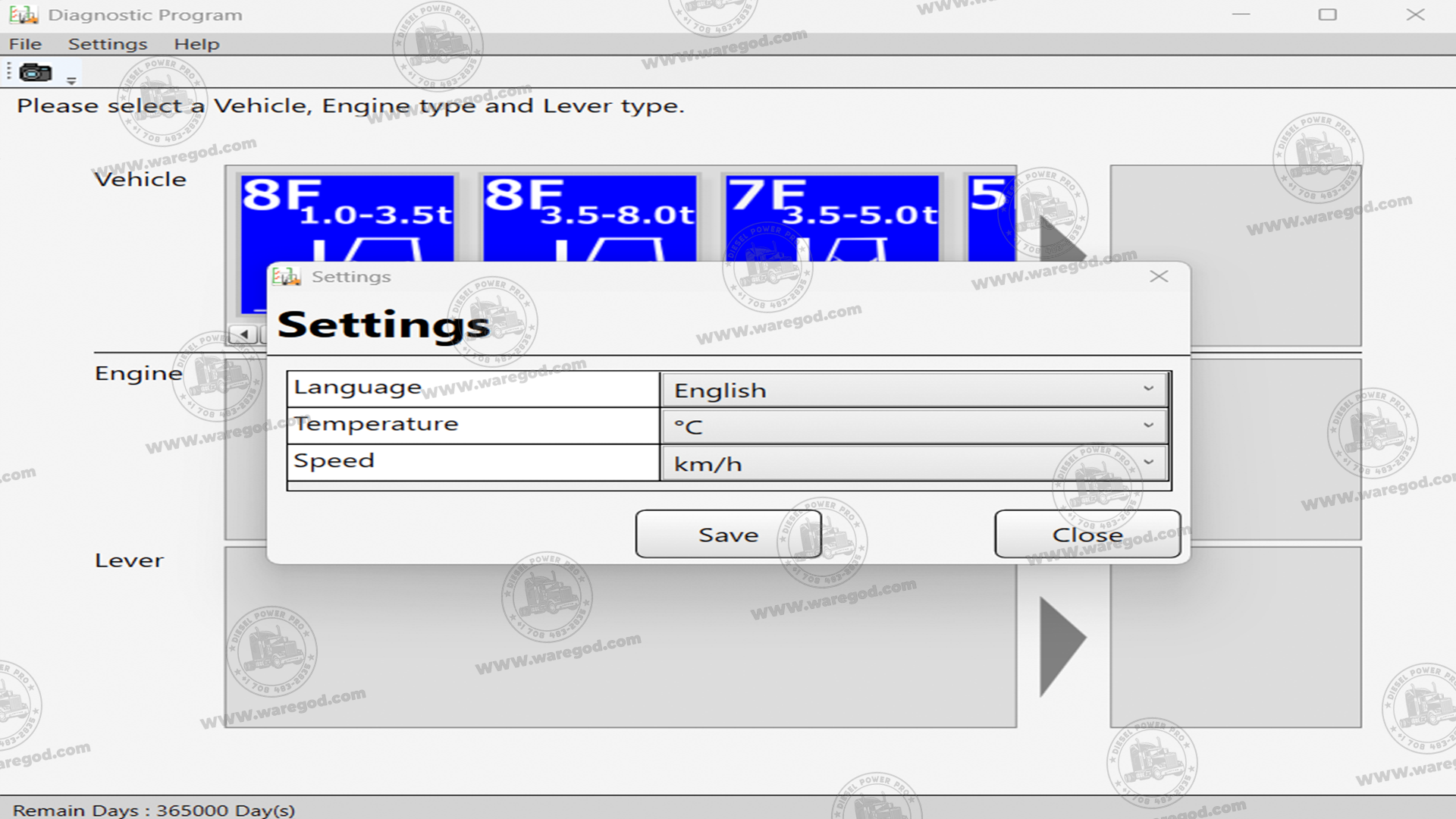Open the Help menu
Image resolution: width=1456 pixels, height=819 pixels.
tap(196, 44)
